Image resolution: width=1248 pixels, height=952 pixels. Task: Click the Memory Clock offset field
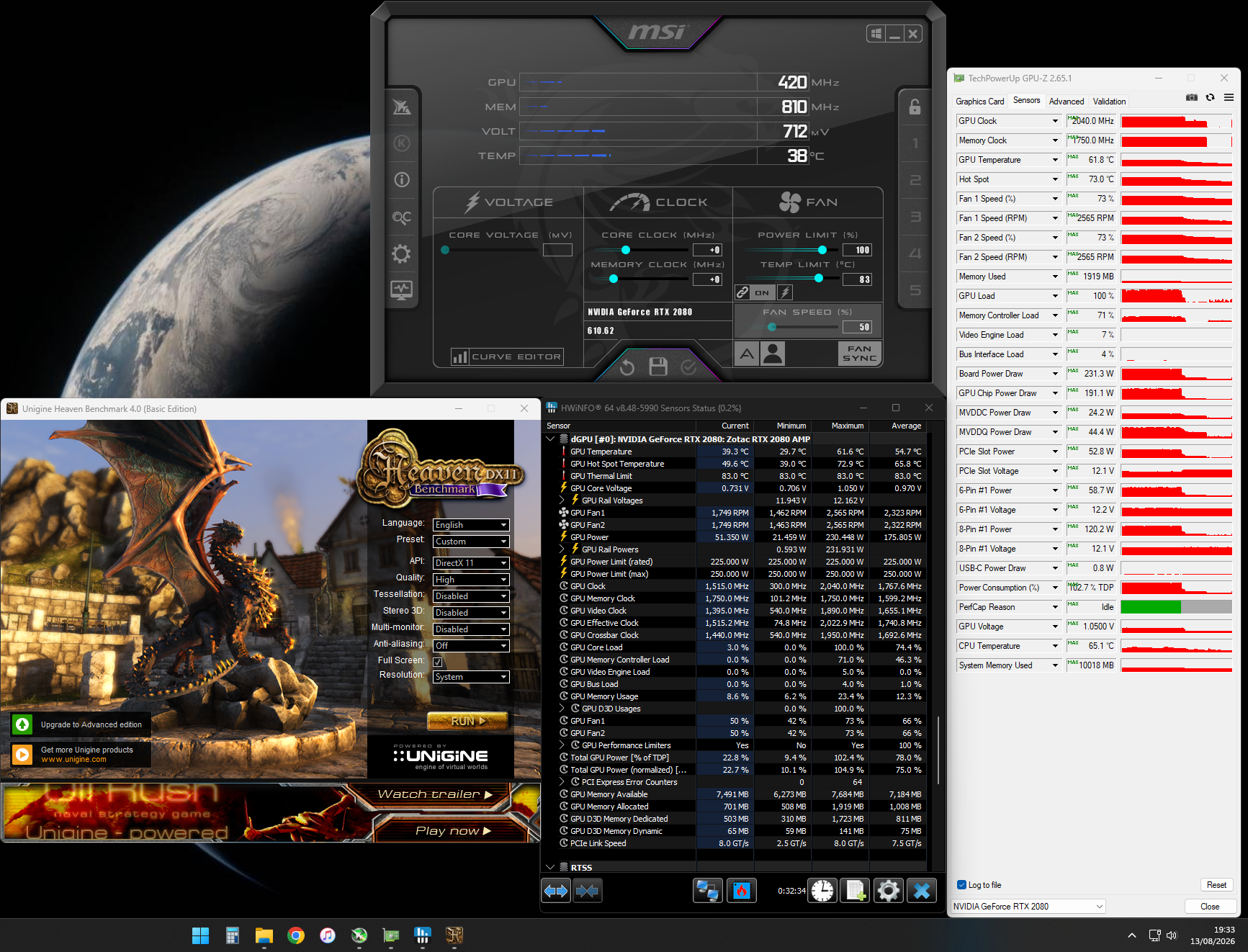[707, 279]
